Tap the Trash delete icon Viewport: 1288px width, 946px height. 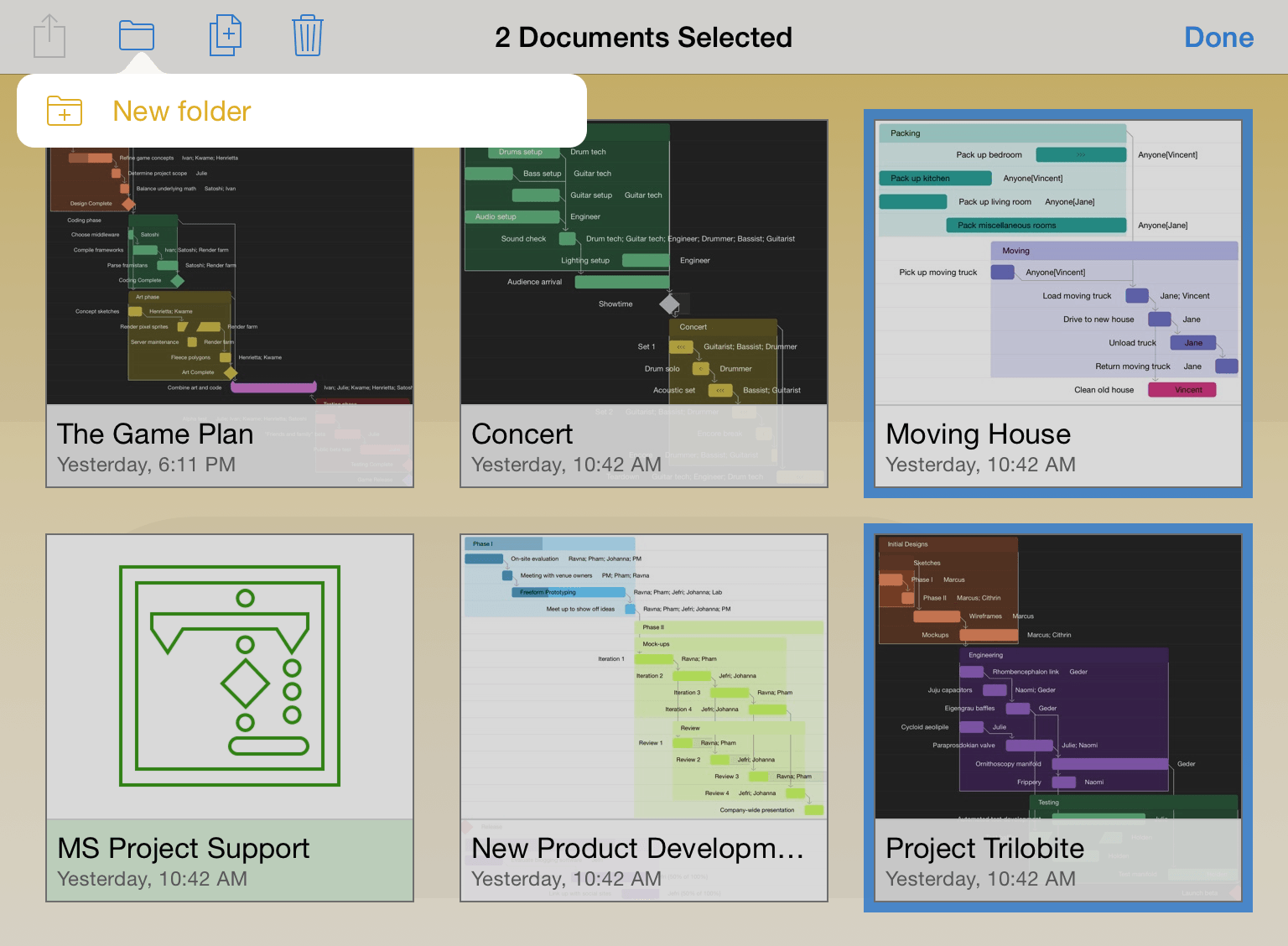point(308,36)
